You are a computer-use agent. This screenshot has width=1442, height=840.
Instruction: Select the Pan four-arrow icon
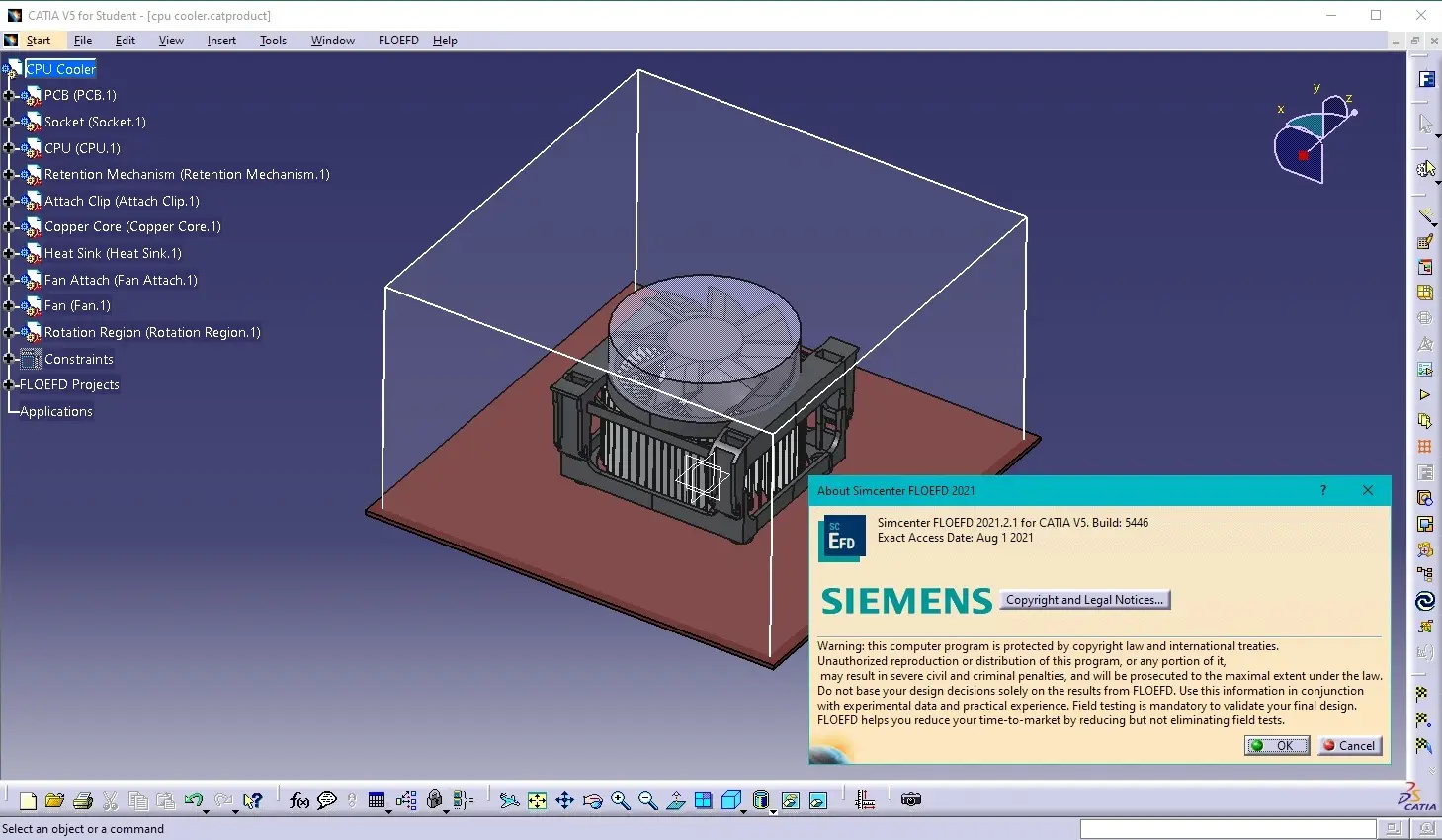pos(564,800)
